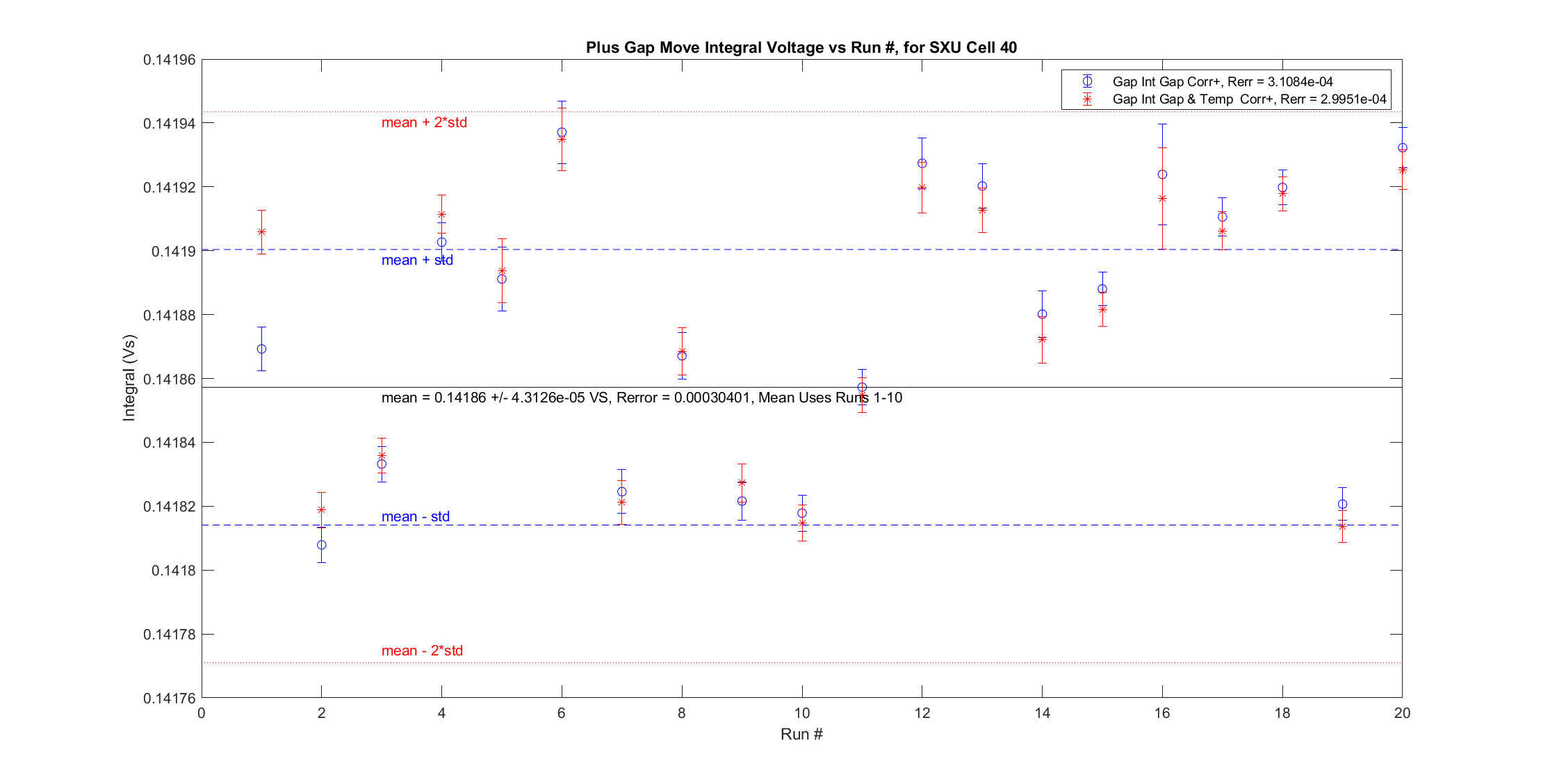Screen dimensions: 1550x784
Task: Select blue circle marker at run 20
Action: (x=1402, y=148)
